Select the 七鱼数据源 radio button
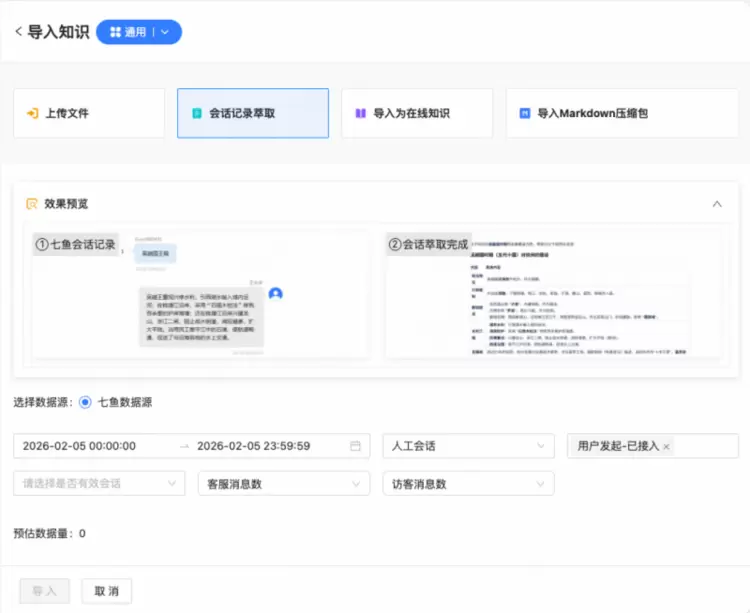Viewport: 750px width, 613px height. point(85,402)
